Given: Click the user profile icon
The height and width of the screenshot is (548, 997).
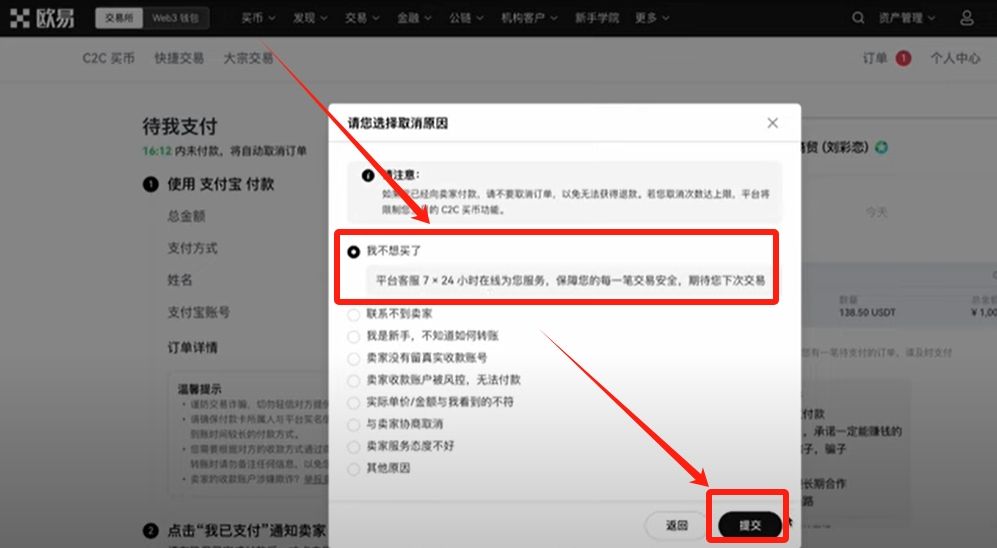Looking at the screenshot, I should click(x=966, y=18).
